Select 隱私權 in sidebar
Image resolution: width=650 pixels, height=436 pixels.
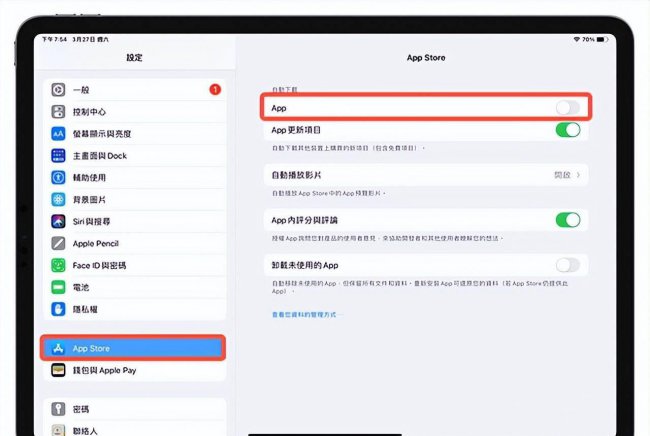[x=135, y=309]
